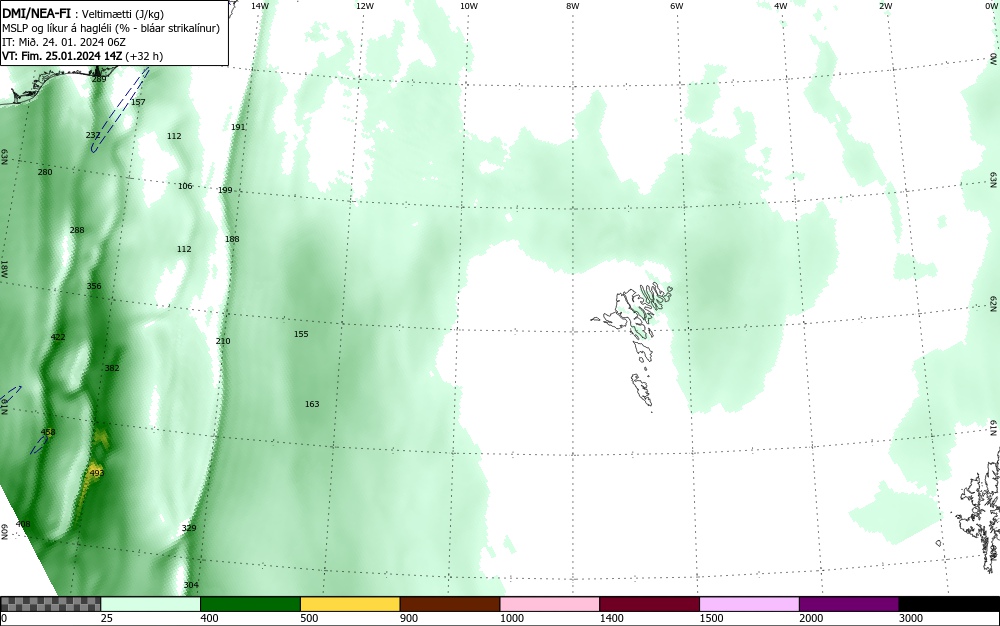Image resolution: width=1000 pixels, height=626 pixels.
Task: Click the legend tick label 900
Action: (409, 618)
